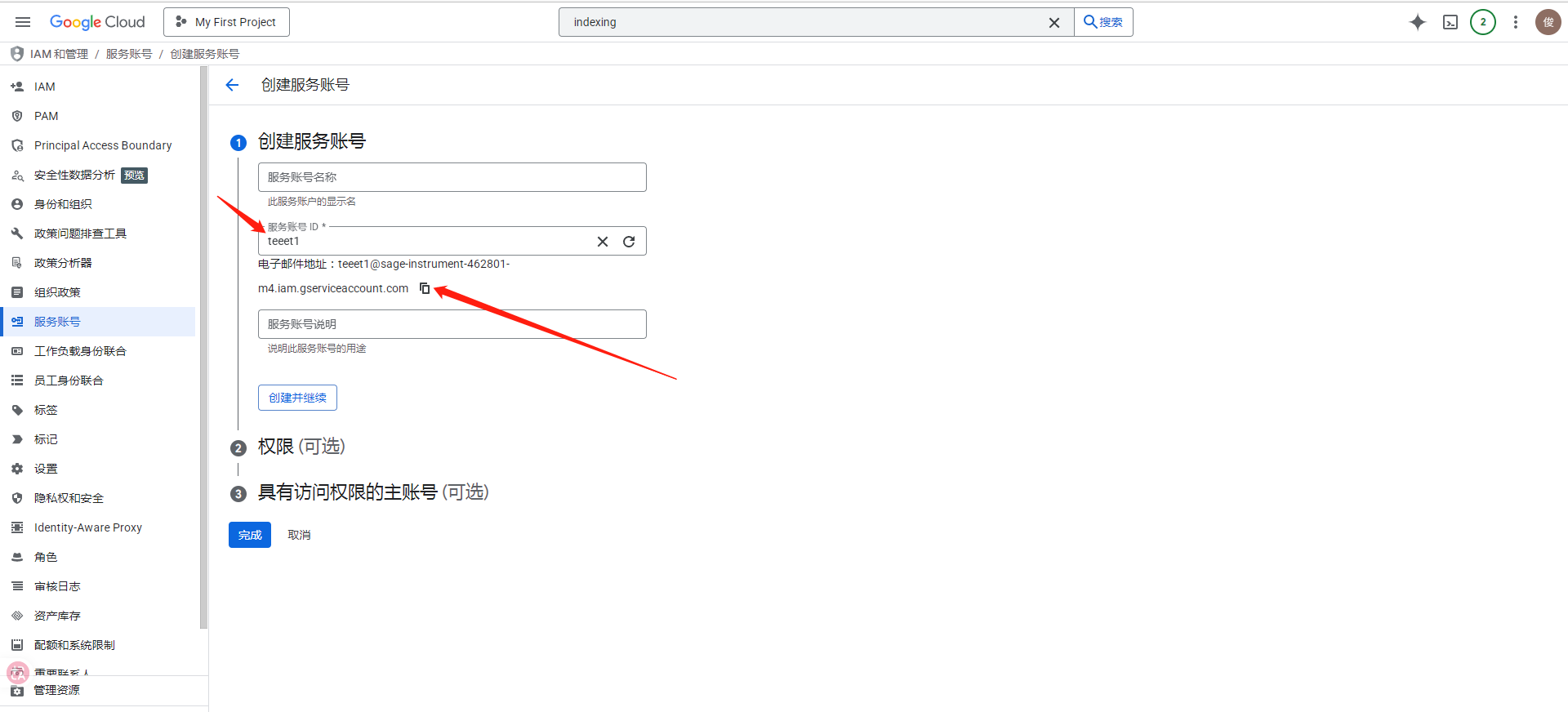Click the 预览 badge beside 安全性数据分析
This screenshot has width=1568, height=712.
click(135, 176)
